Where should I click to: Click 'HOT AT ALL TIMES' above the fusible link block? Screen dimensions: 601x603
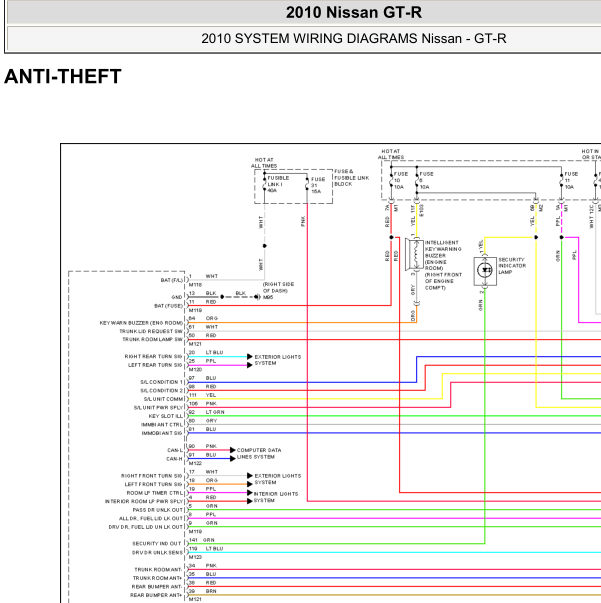264,163
